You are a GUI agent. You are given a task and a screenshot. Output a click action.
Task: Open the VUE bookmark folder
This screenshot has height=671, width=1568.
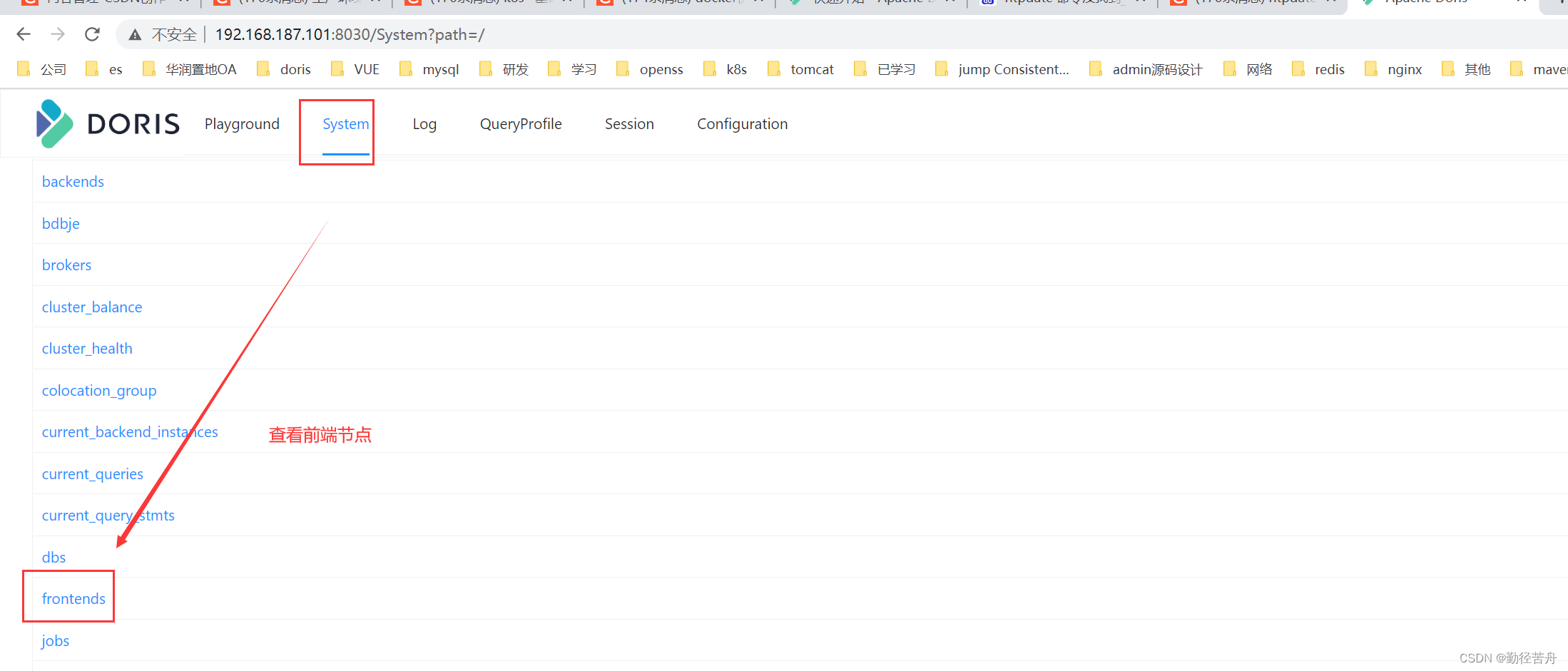point(355,69)
